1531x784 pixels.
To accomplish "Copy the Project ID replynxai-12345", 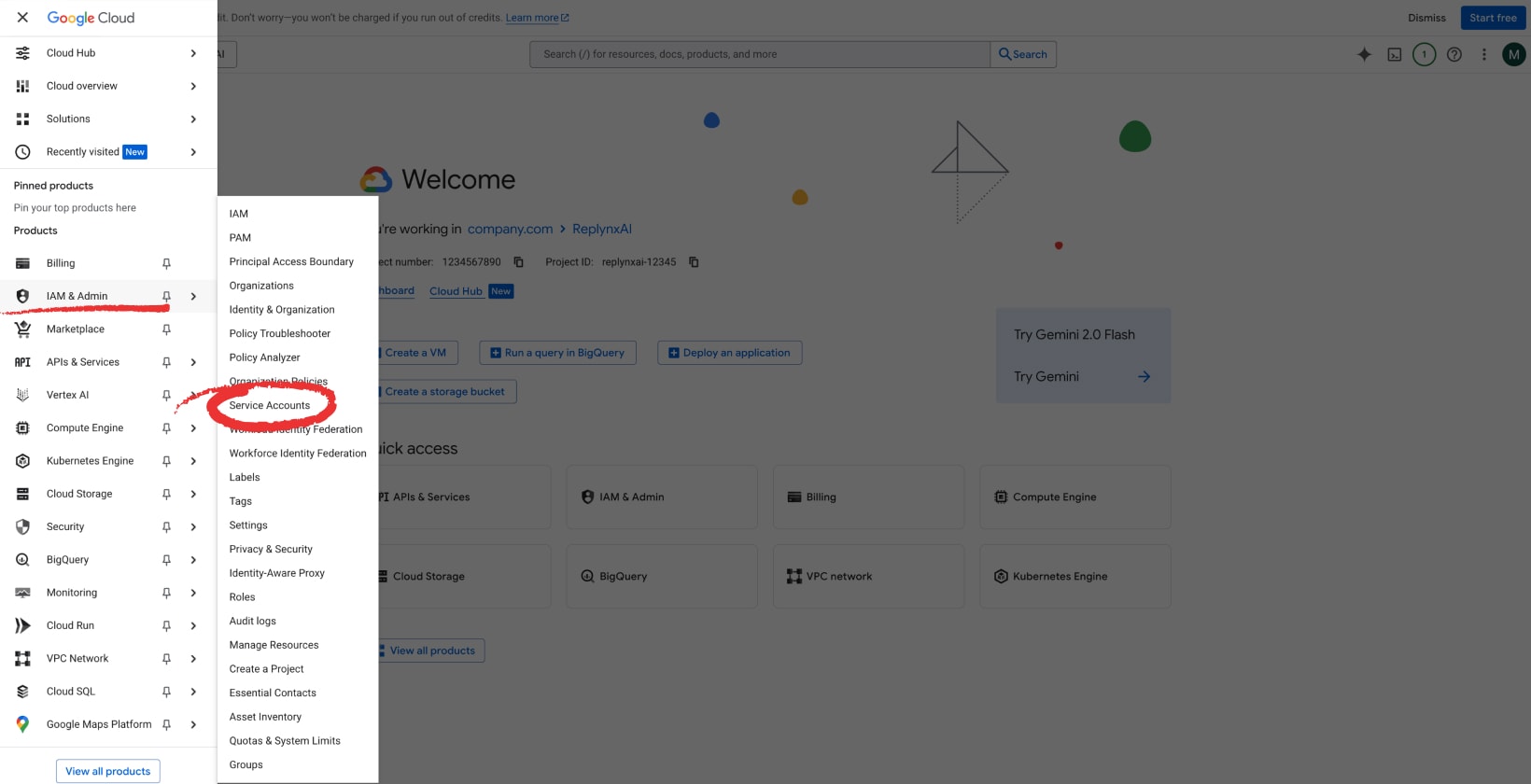I will click(x=694, y=262).
